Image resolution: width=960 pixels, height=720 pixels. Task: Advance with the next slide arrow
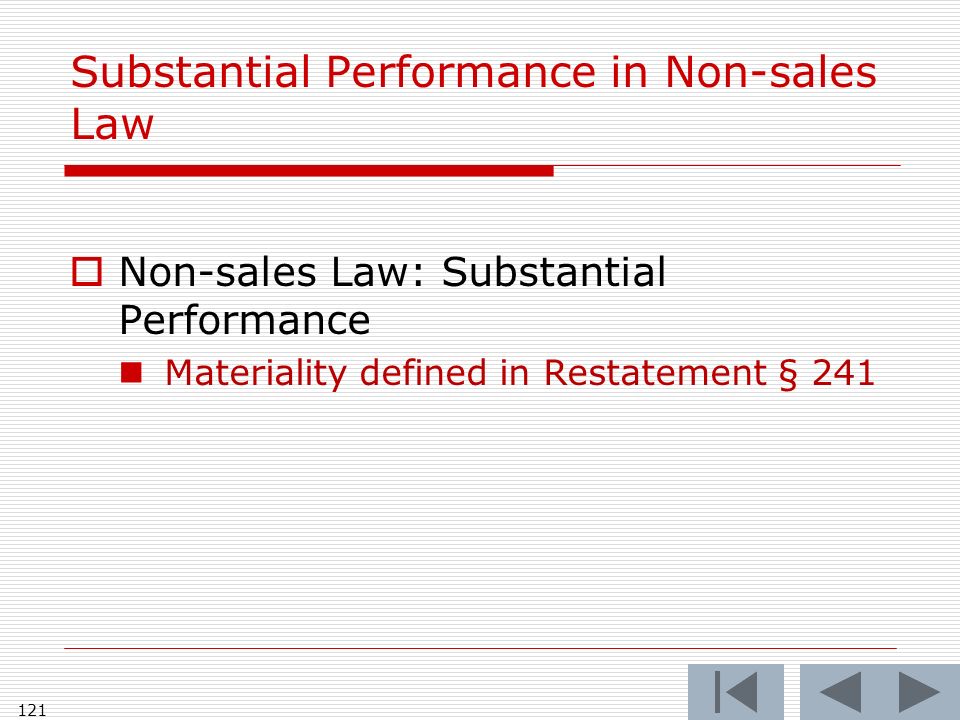tap(920, 692)
